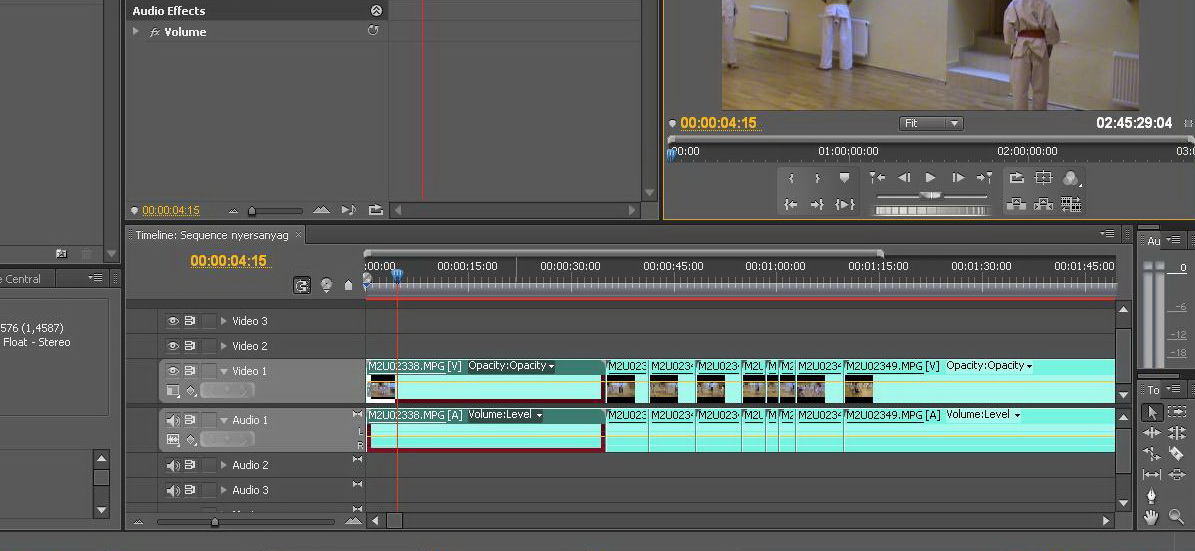This screenshot has height=551, width=1195.
Task: Toggle track lock box for Audio 1
Action: (x=208, y=420)
